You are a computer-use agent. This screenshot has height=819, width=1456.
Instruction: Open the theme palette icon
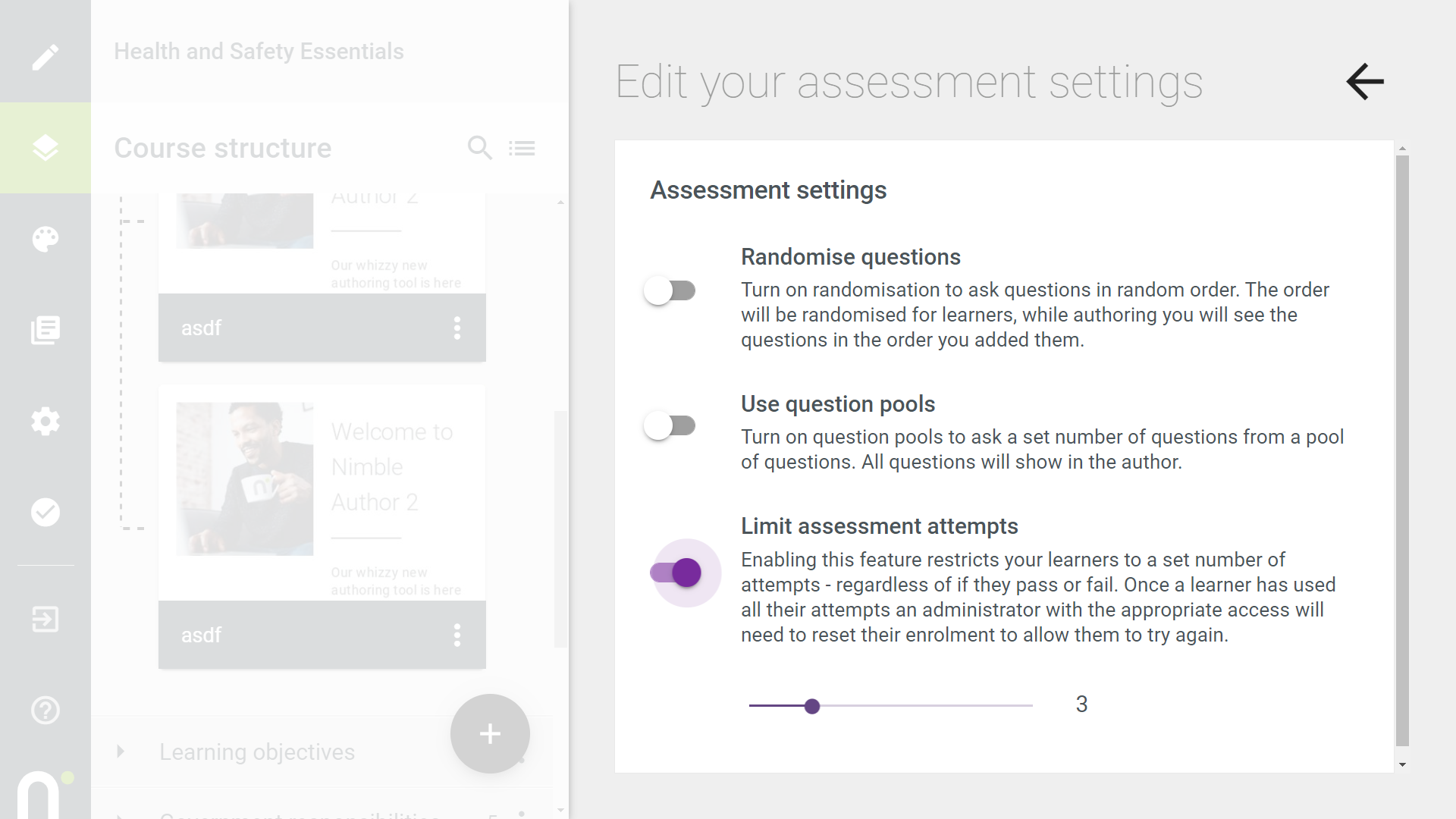[x=45, y=239]
